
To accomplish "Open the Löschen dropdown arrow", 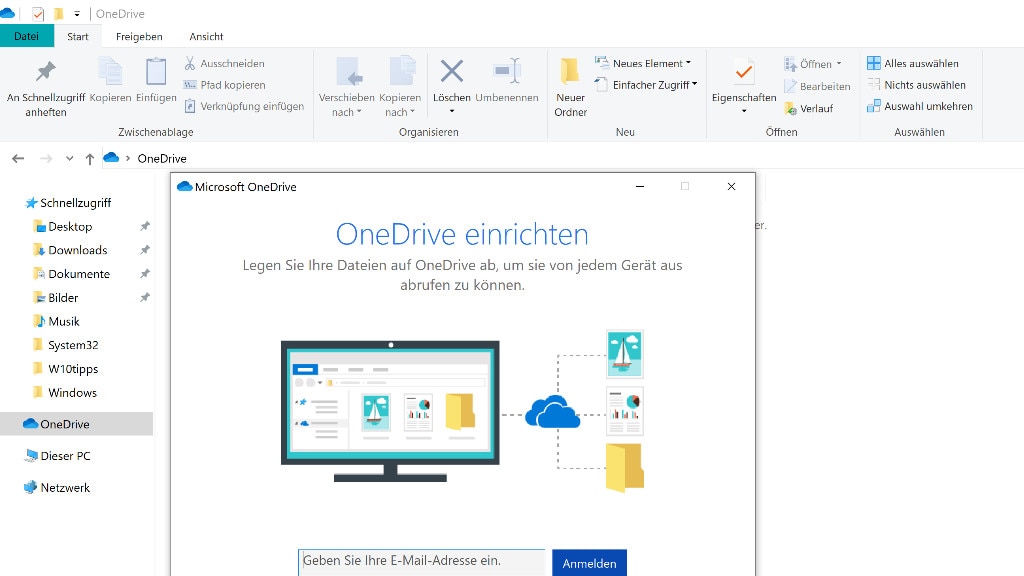I will pyautogui.click(x=451, y=113).
